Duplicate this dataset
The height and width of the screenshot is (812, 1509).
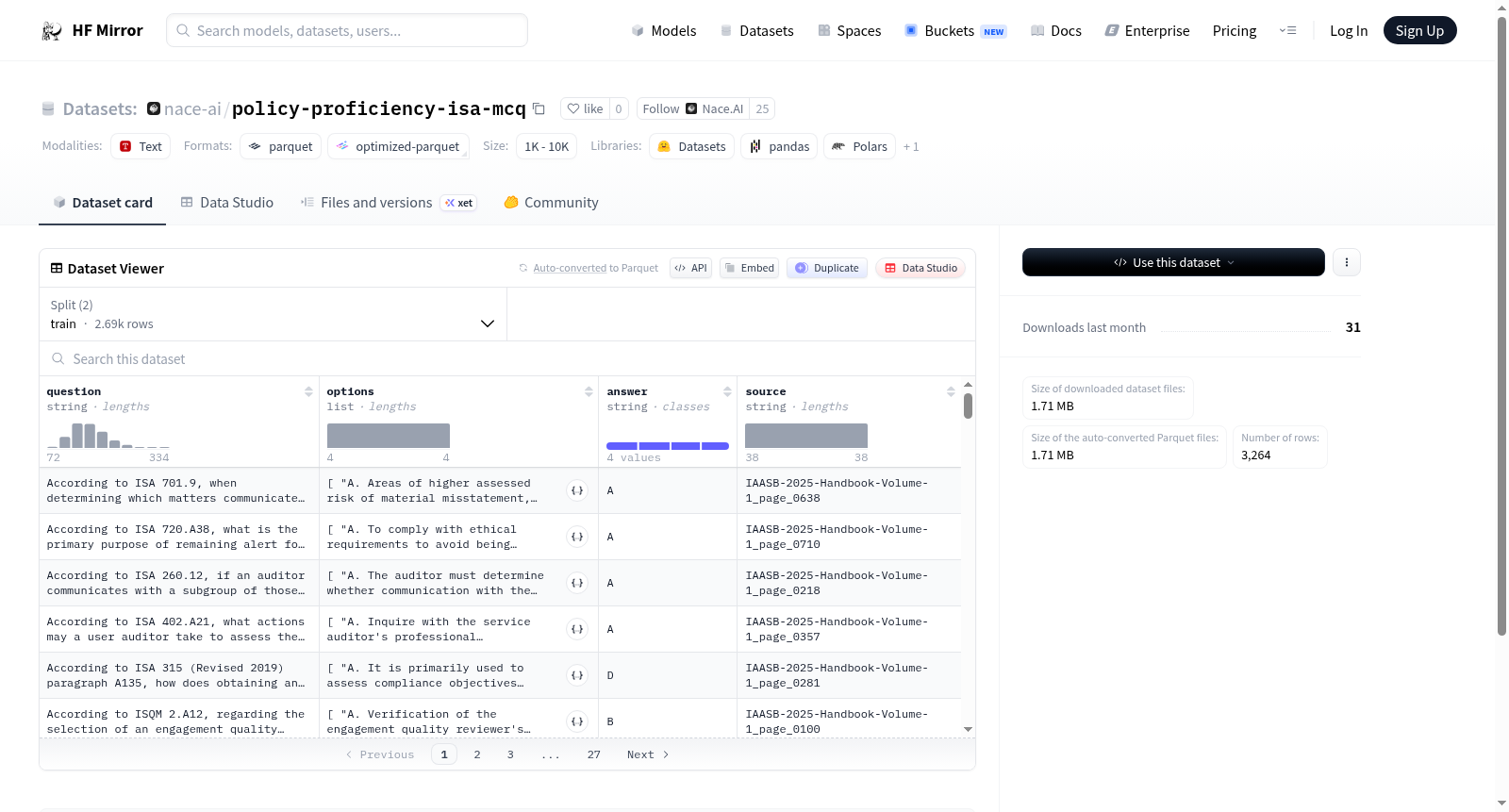click(827, 268)
